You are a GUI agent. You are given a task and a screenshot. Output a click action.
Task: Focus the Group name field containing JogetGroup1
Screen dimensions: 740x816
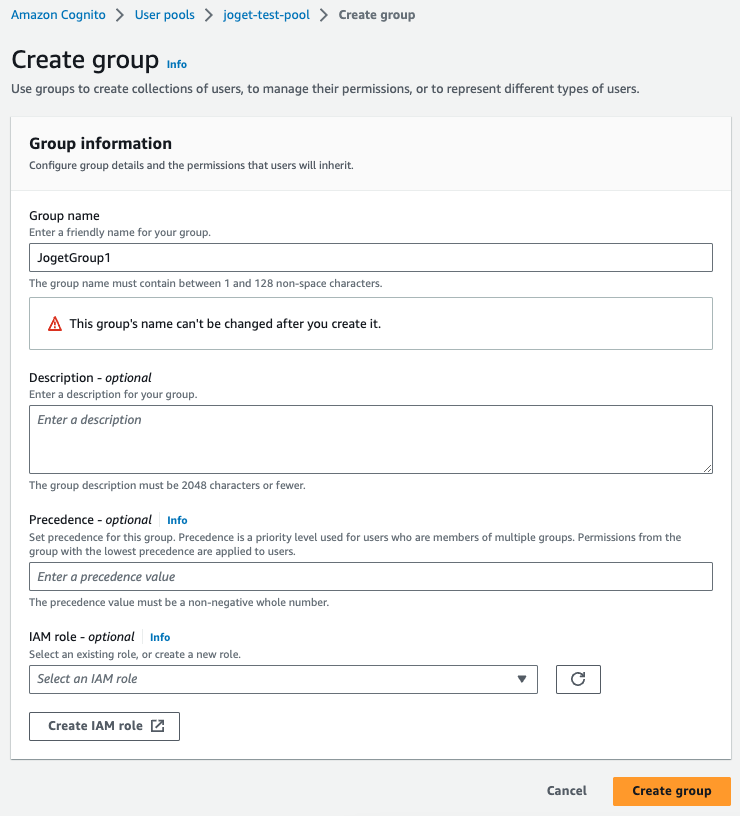point(370,257)
